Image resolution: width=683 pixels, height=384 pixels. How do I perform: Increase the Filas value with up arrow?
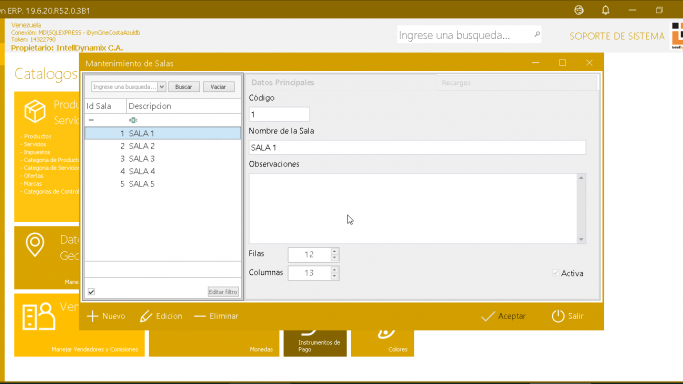click(335, 251)
